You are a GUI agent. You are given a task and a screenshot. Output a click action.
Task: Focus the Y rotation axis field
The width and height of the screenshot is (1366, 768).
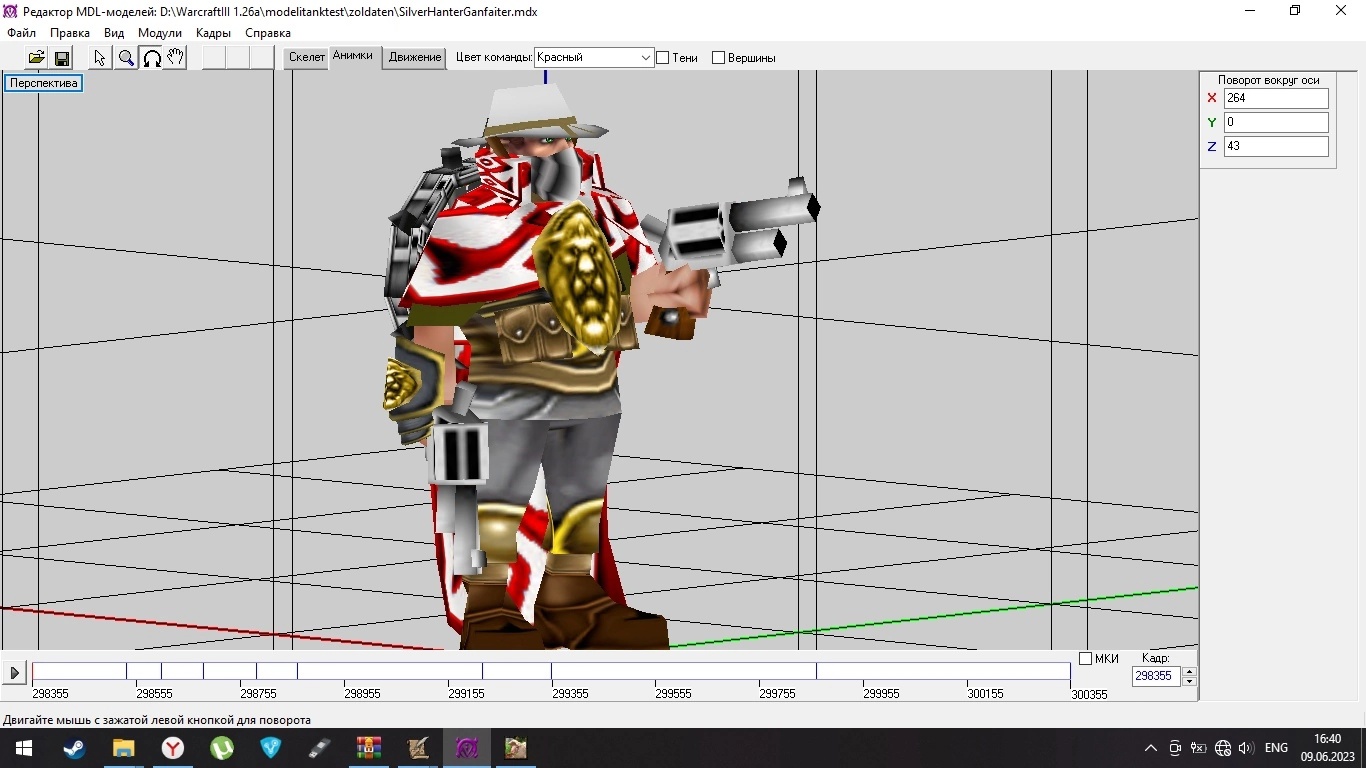tap(1276, 122)
